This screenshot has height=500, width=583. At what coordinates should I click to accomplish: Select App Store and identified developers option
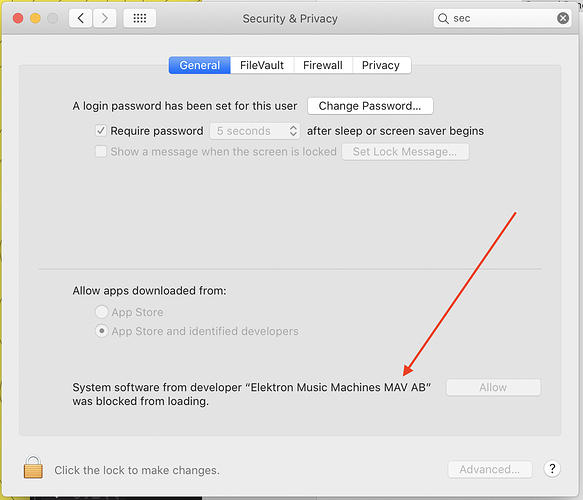point(102,331)
